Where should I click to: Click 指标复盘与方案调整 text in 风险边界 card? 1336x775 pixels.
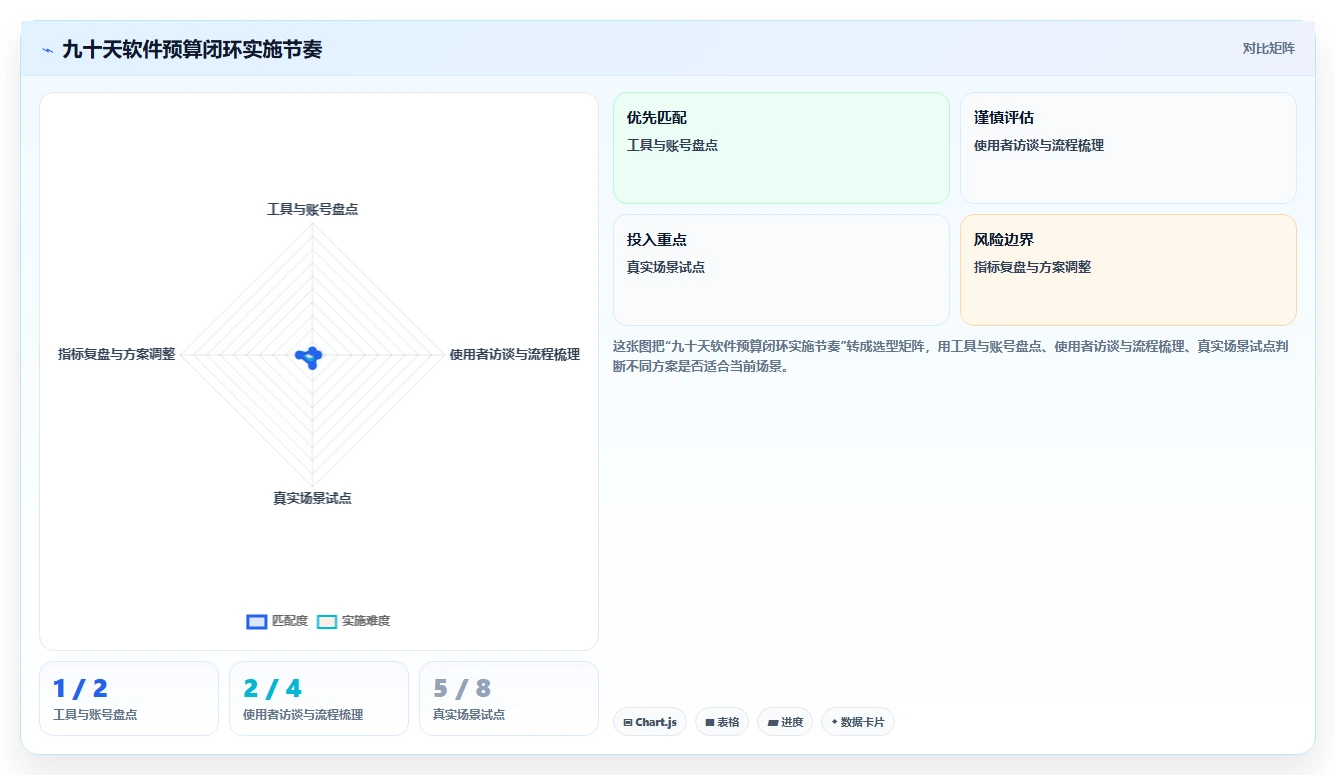coord(1032,267)
